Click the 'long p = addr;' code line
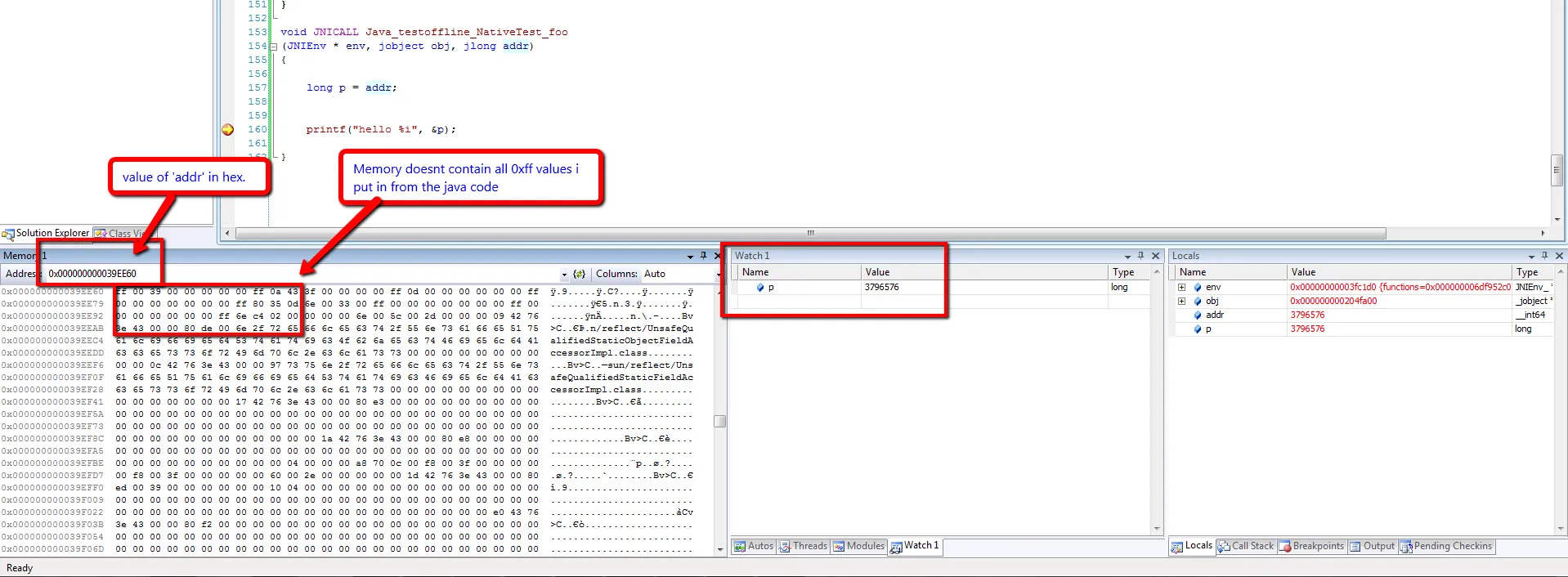Viewport: 1568px width, 577px height. (x=352, y=87)
